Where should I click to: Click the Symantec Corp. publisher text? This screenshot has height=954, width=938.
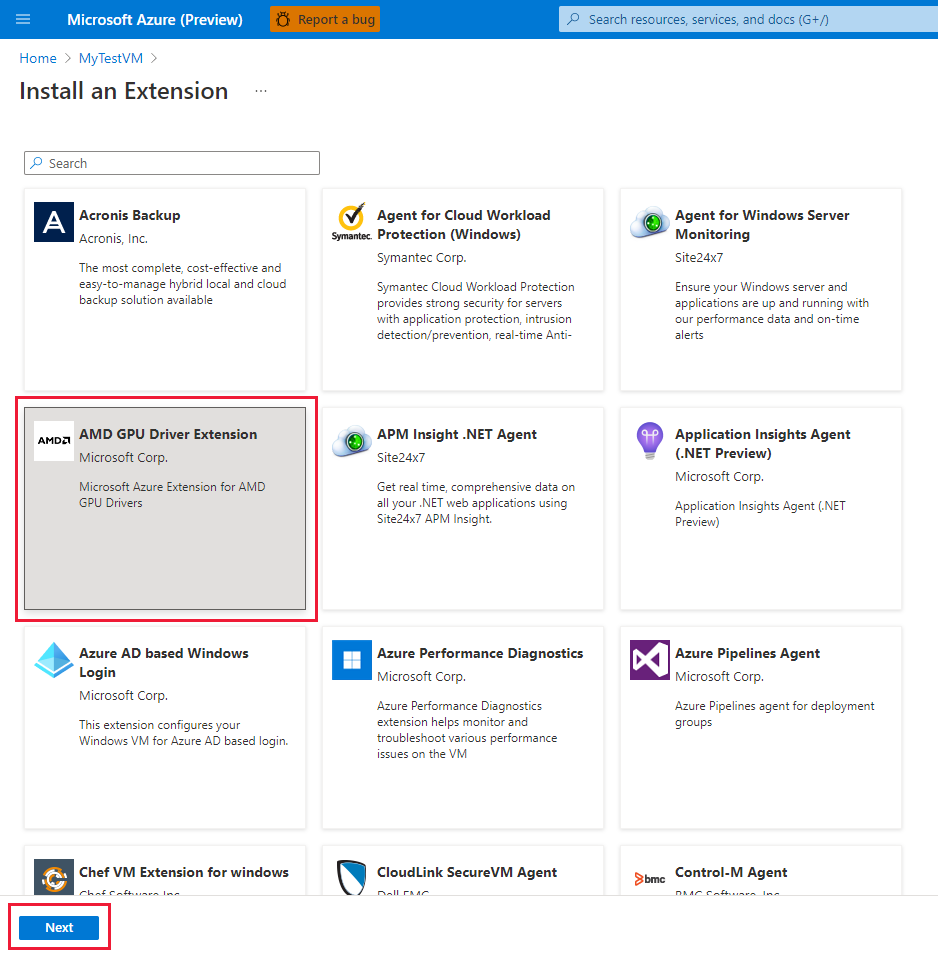[x=422, y=257]
